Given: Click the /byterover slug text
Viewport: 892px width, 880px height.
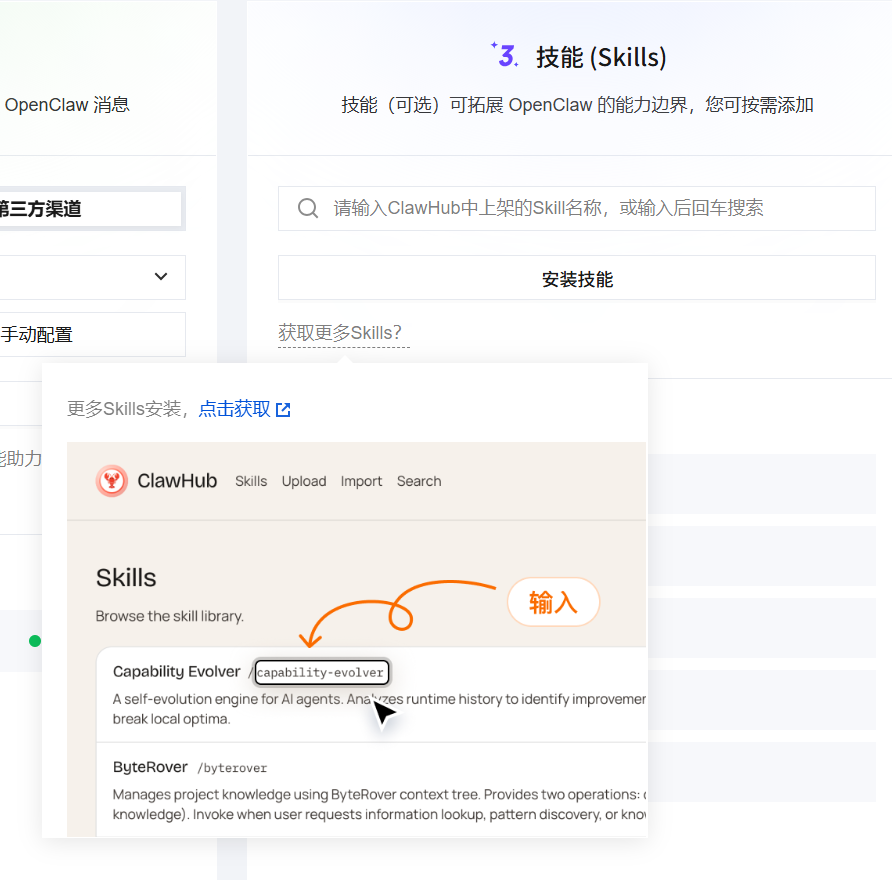Looking at the screenshot, I should 232,769.
